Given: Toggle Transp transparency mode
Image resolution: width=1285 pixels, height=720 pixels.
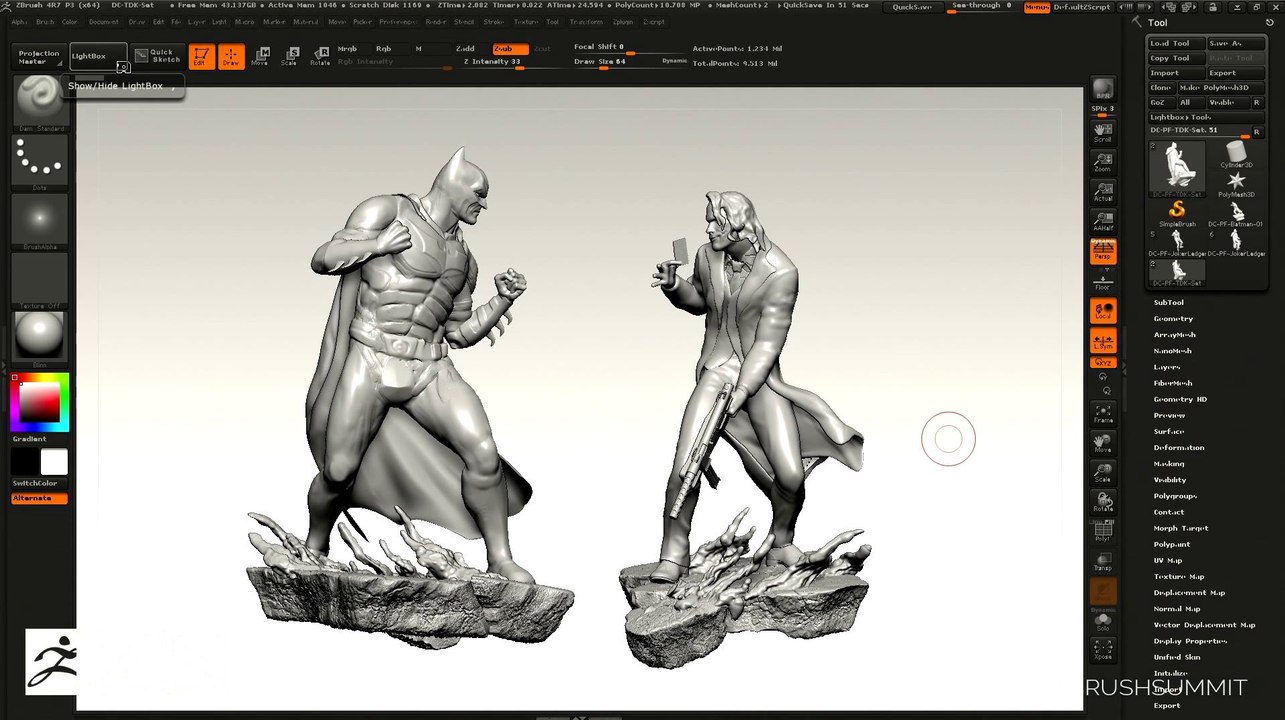Looking at the screenshot, I should click(1103, 561).
